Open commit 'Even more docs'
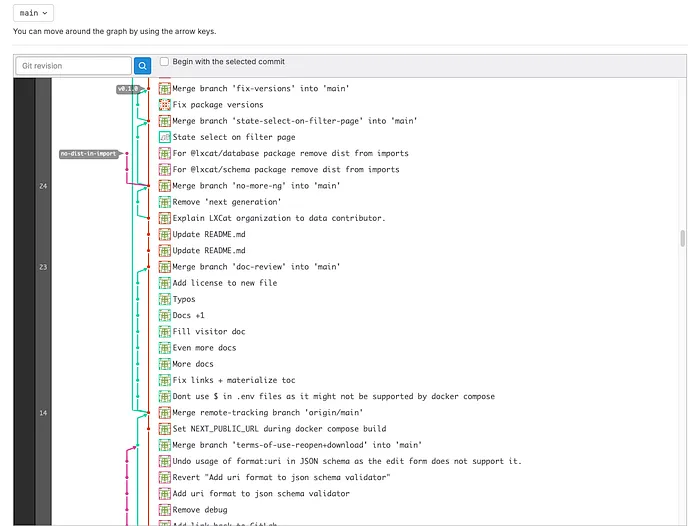The width and height of the screenshot is (700, 526). point(204,347)
